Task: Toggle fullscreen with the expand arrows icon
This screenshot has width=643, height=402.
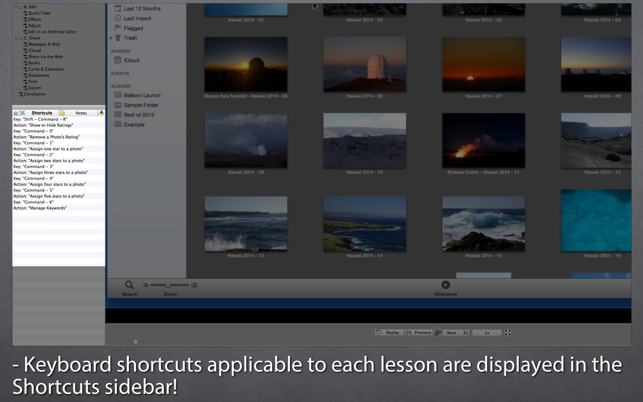Action: [x=508, y=333]
